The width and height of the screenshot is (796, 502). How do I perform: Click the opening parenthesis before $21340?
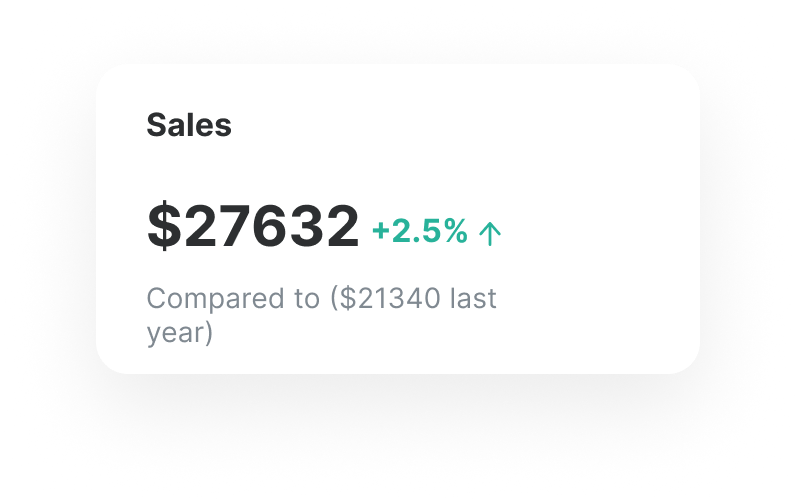(x=335, y=298)
